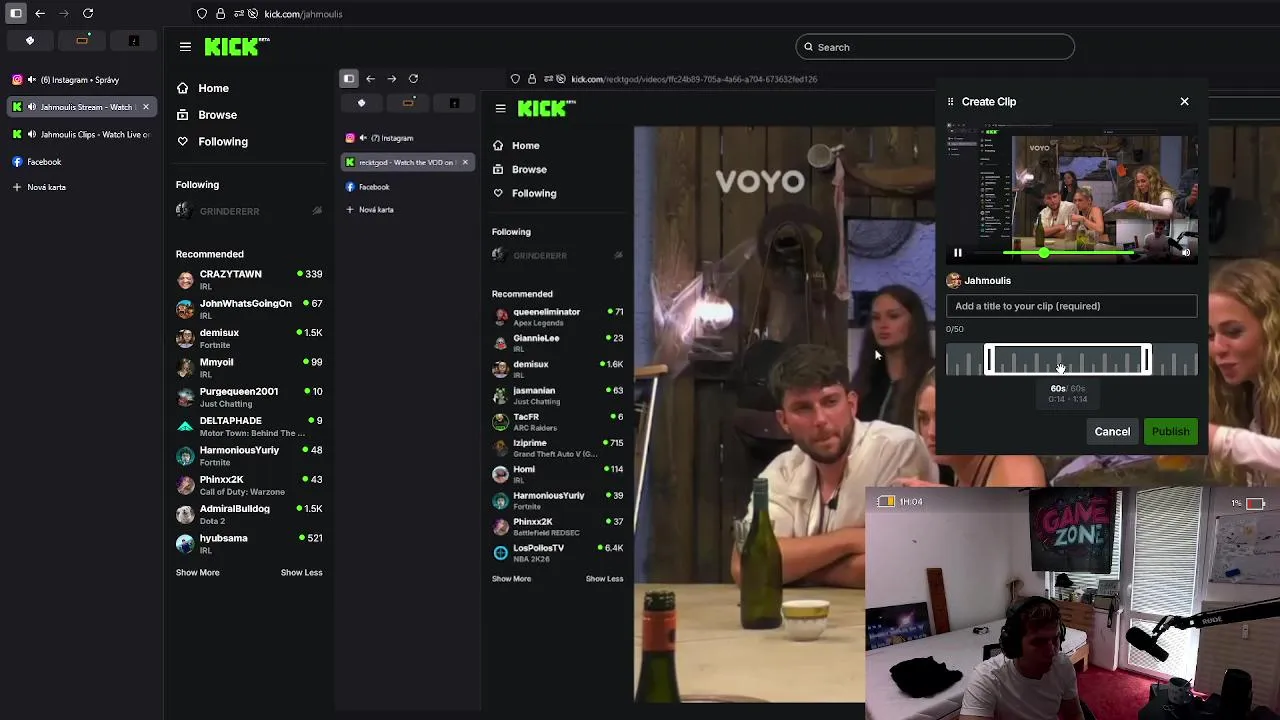This screenshot has width=1280, height=720.
Task: Toggle the browser sidebar panel icon
Action: [x=16, y=13]
